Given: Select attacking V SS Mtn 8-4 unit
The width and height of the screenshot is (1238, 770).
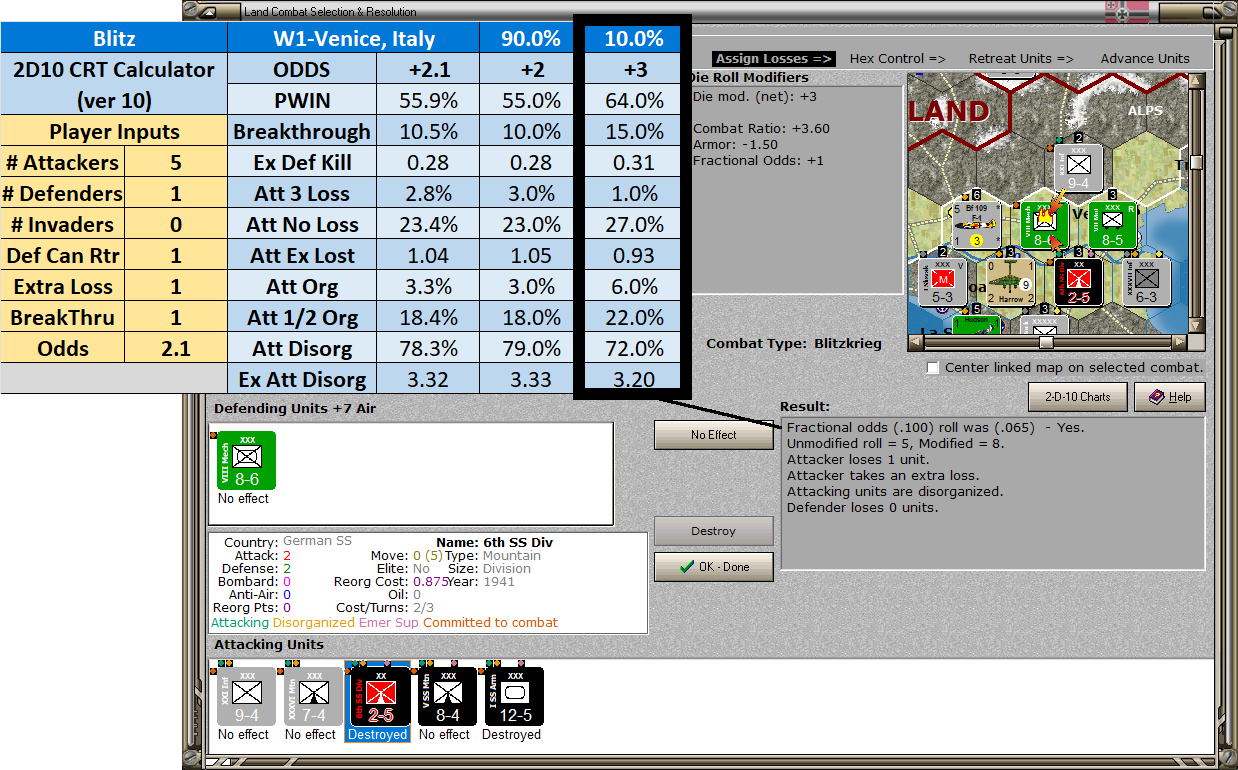Looking at the screenshot, I should 448,697.
